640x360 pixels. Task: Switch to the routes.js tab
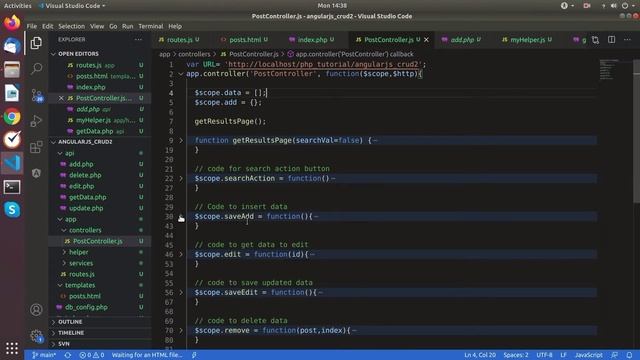click(180, 40)
